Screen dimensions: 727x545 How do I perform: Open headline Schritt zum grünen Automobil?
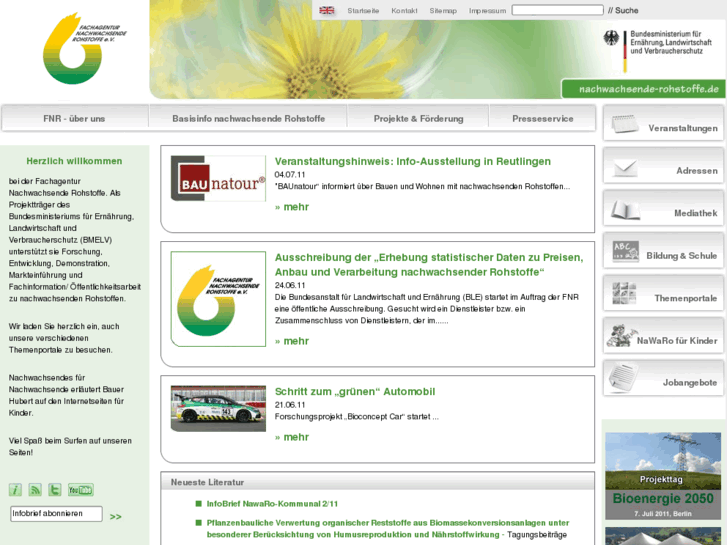point(355,391)
